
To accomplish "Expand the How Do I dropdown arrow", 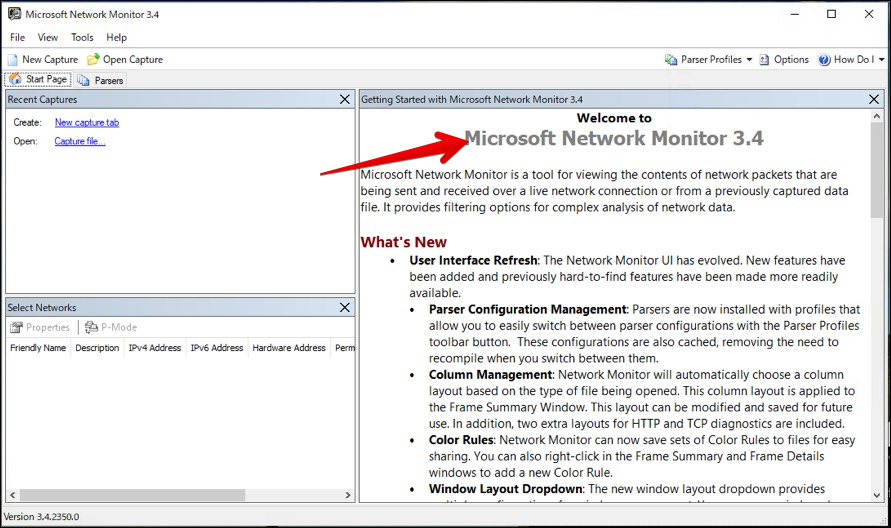I will click(x=879, y=60).
